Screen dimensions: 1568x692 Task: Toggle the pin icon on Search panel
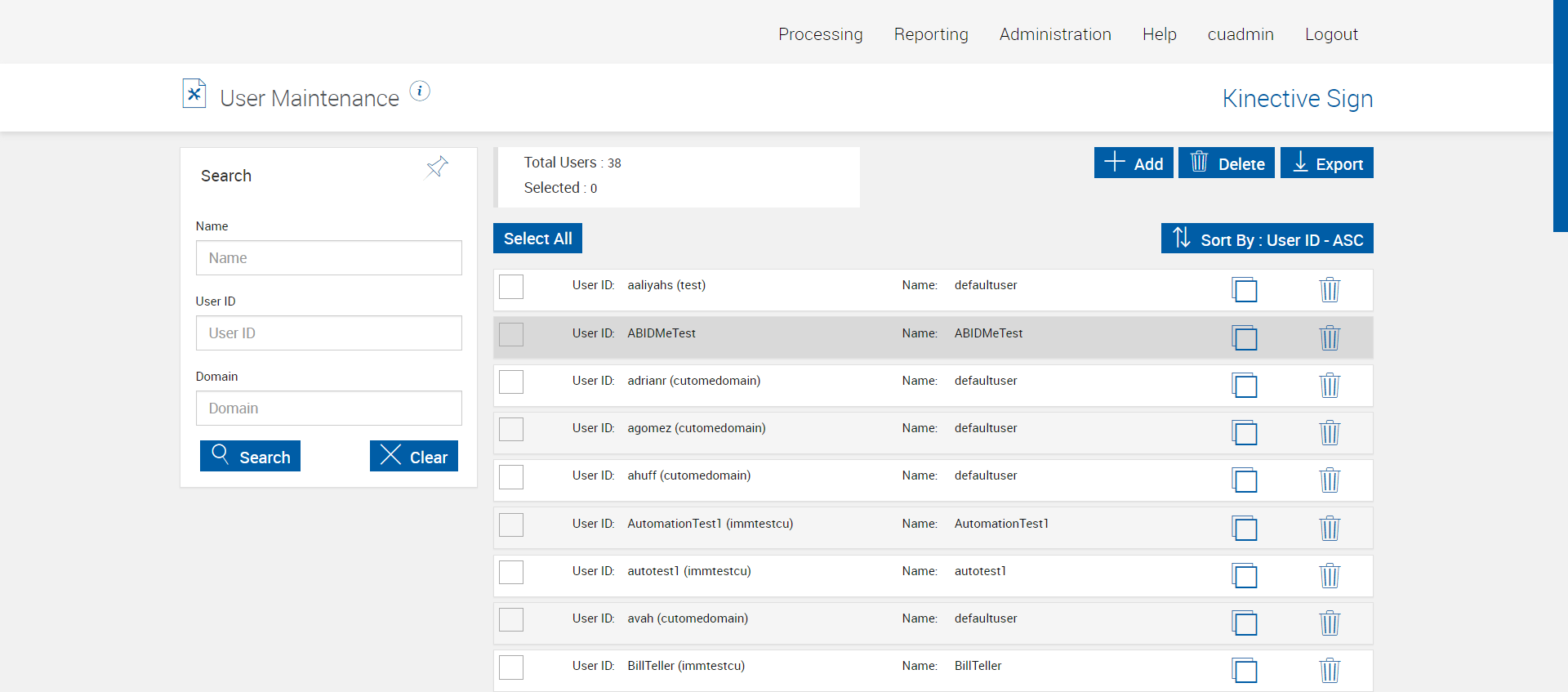[437, 167]
